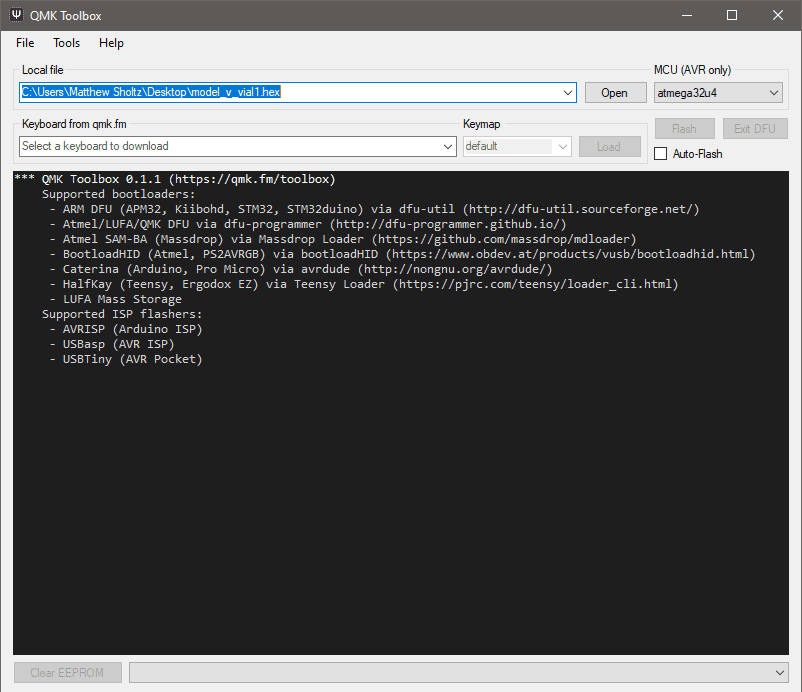Expand the Select a keyboard dropdown arrow
802x692 pixels.
click(x=448, y=146)
